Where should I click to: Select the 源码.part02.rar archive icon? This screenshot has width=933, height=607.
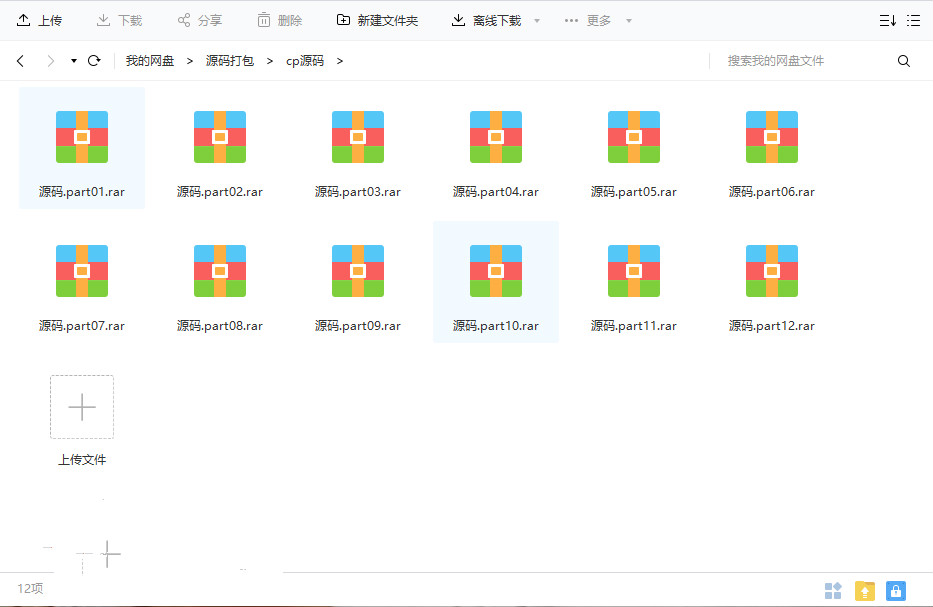pyautogui.click(x=220, y=137)
